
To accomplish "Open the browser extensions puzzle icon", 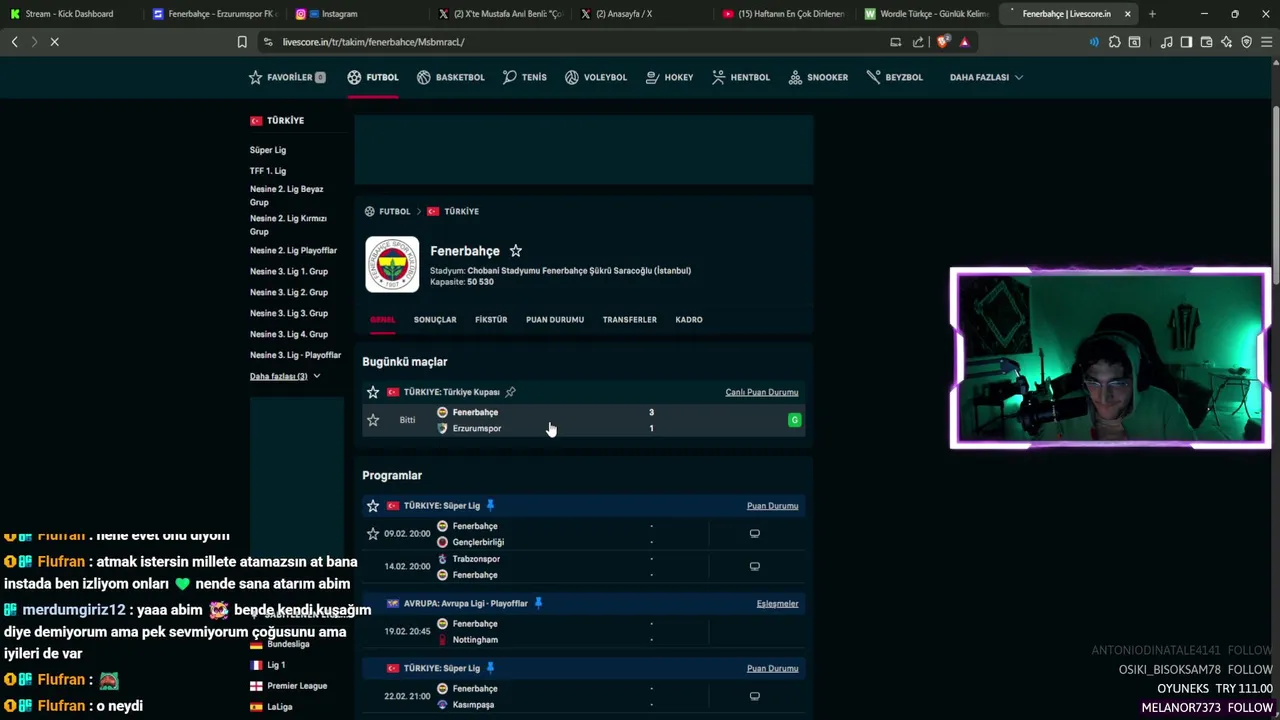I will tap(1115, 42).
